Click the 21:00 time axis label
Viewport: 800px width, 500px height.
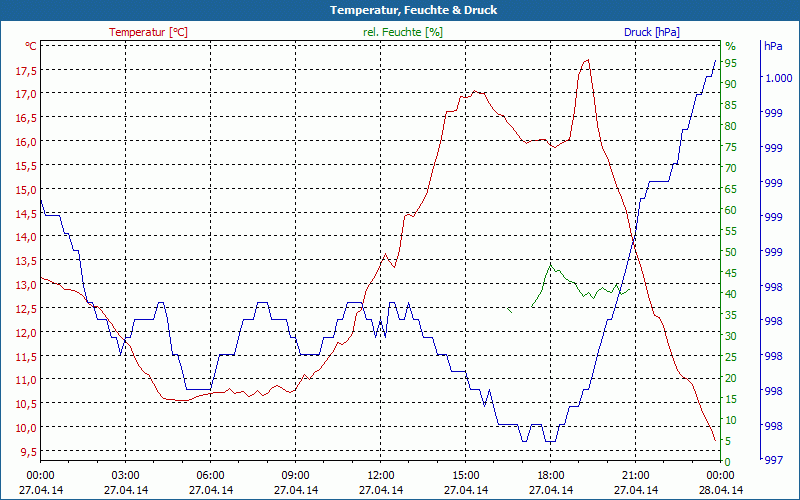tap(634, 475)
